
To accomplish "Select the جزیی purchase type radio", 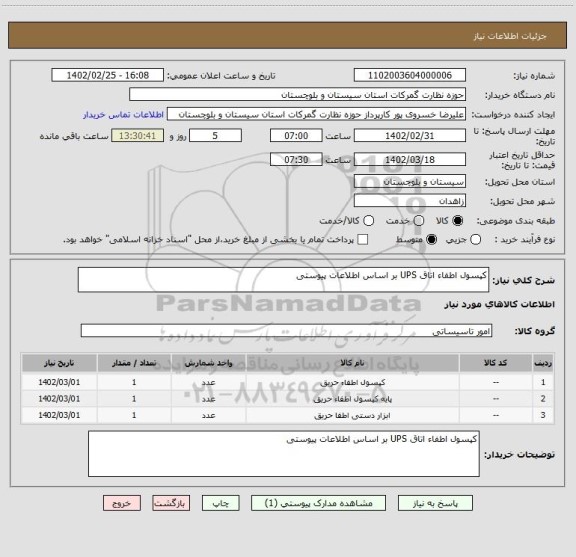I will pyautogui.click(x=475, y=240).
